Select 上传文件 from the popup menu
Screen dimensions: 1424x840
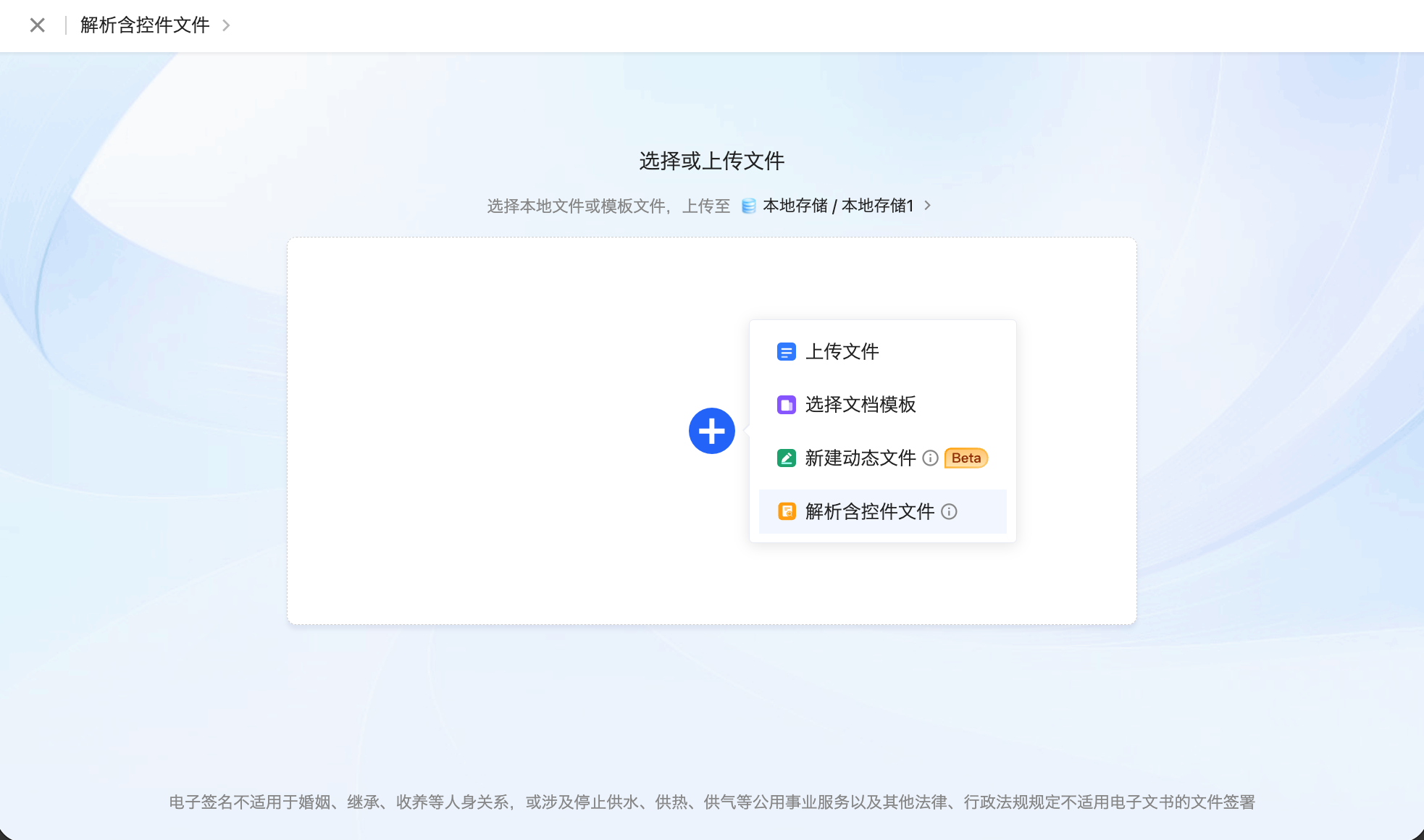click(842, 352)
